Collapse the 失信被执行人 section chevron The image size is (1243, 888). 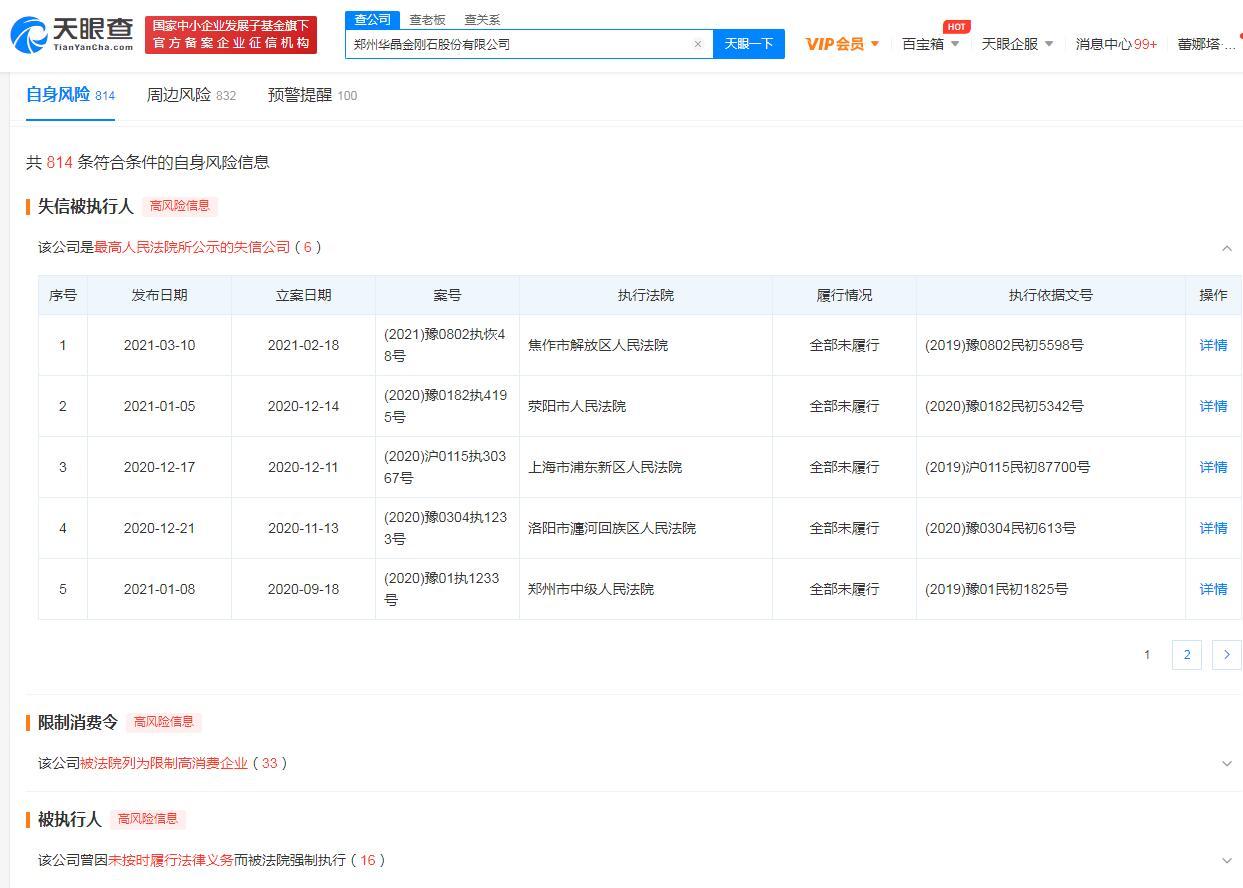(1227, 248)
